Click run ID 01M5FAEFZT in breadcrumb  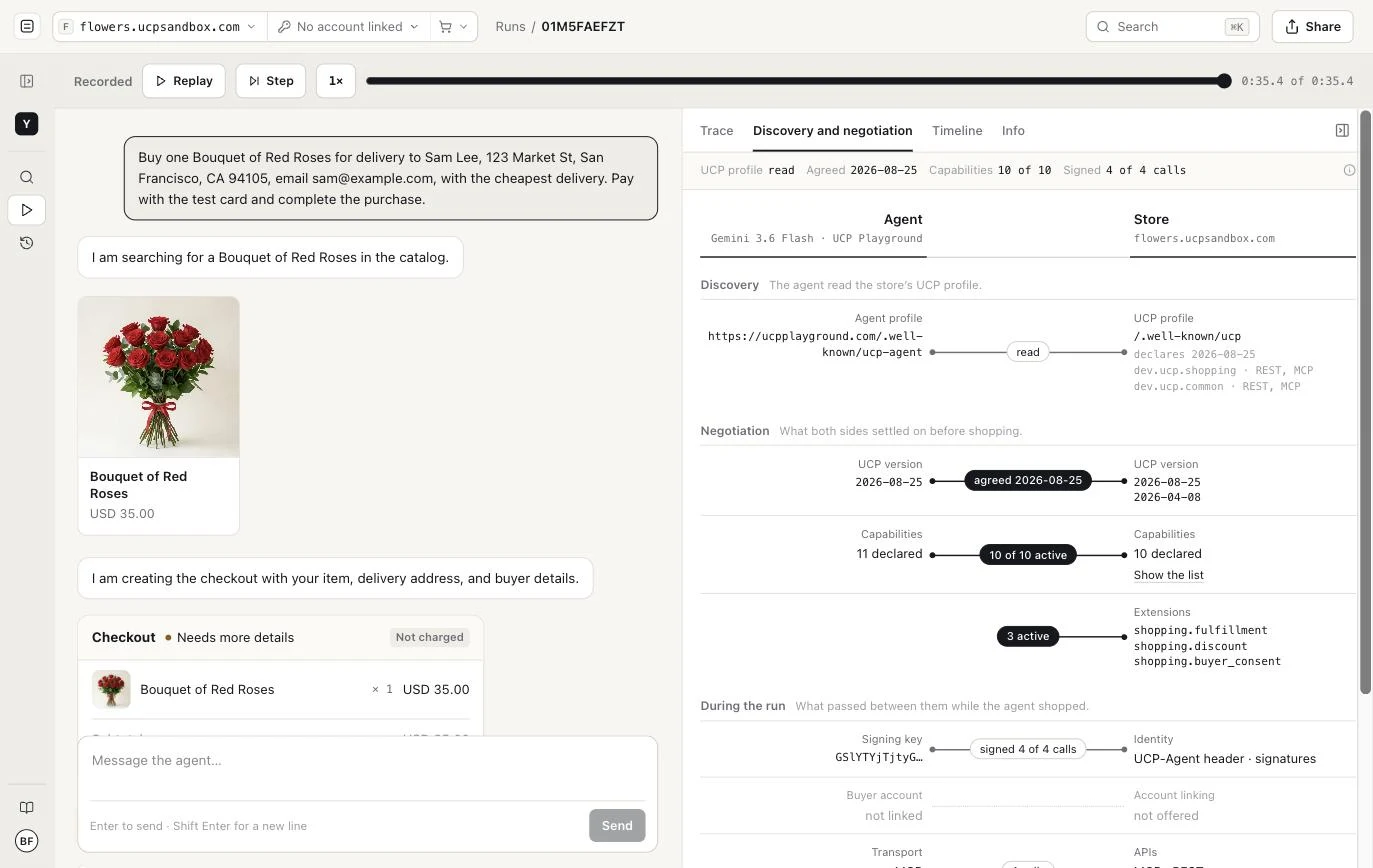(x=583, y=27)
